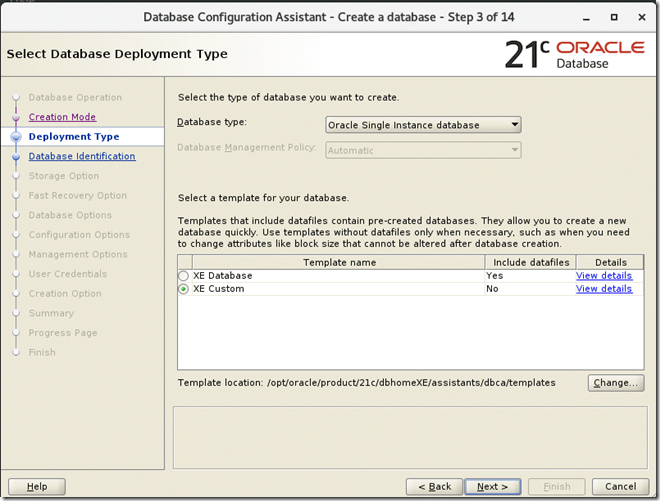Screen dimensions: 660x501
Task: Click the Deployment Type step
Action: (74, 137)
